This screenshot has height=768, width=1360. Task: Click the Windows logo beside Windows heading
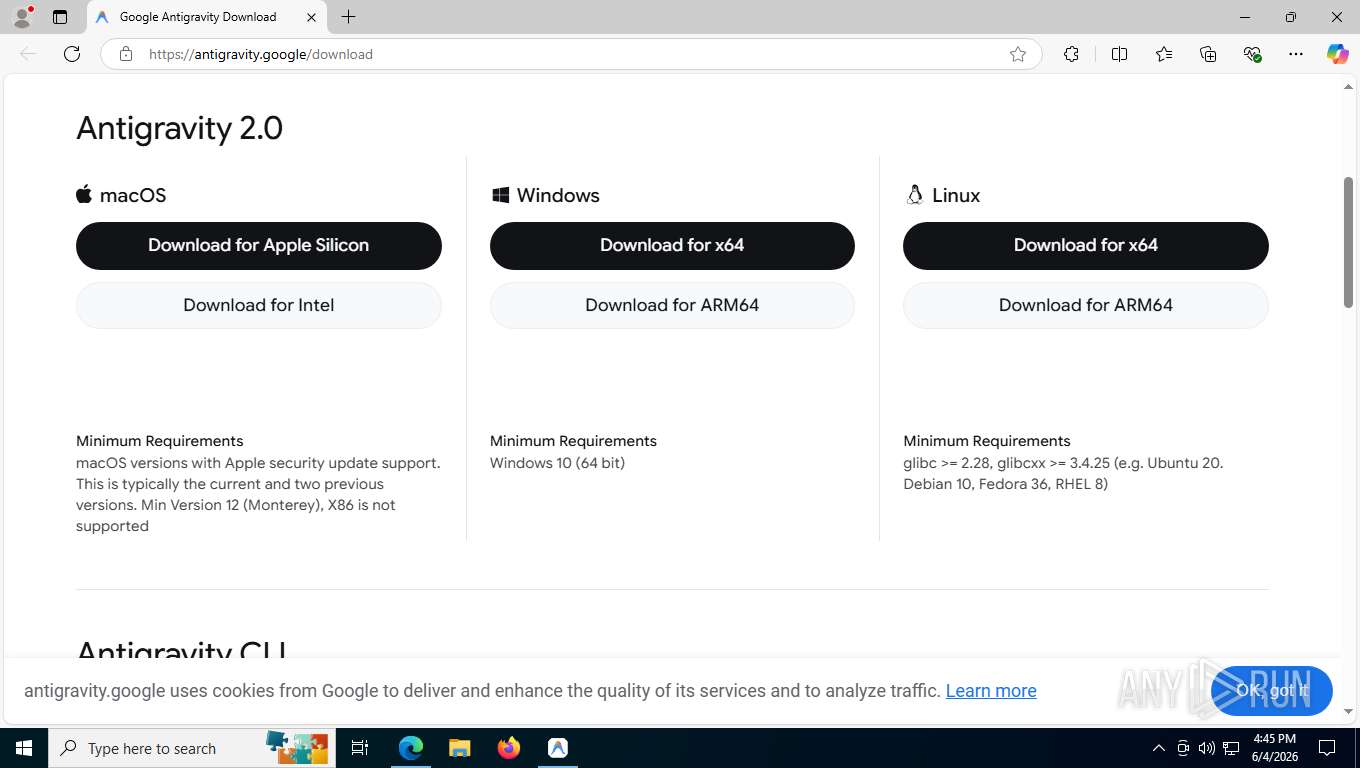click(500, 195)
